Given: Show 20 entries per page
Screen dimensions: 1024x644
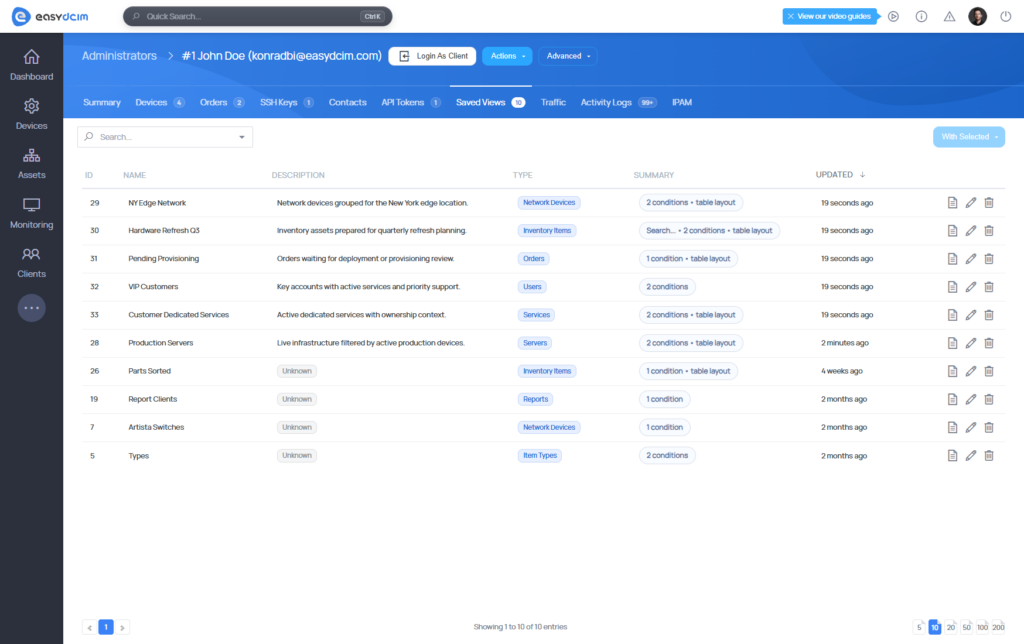Looking at the screenshot, I should (x=951, y=627).
